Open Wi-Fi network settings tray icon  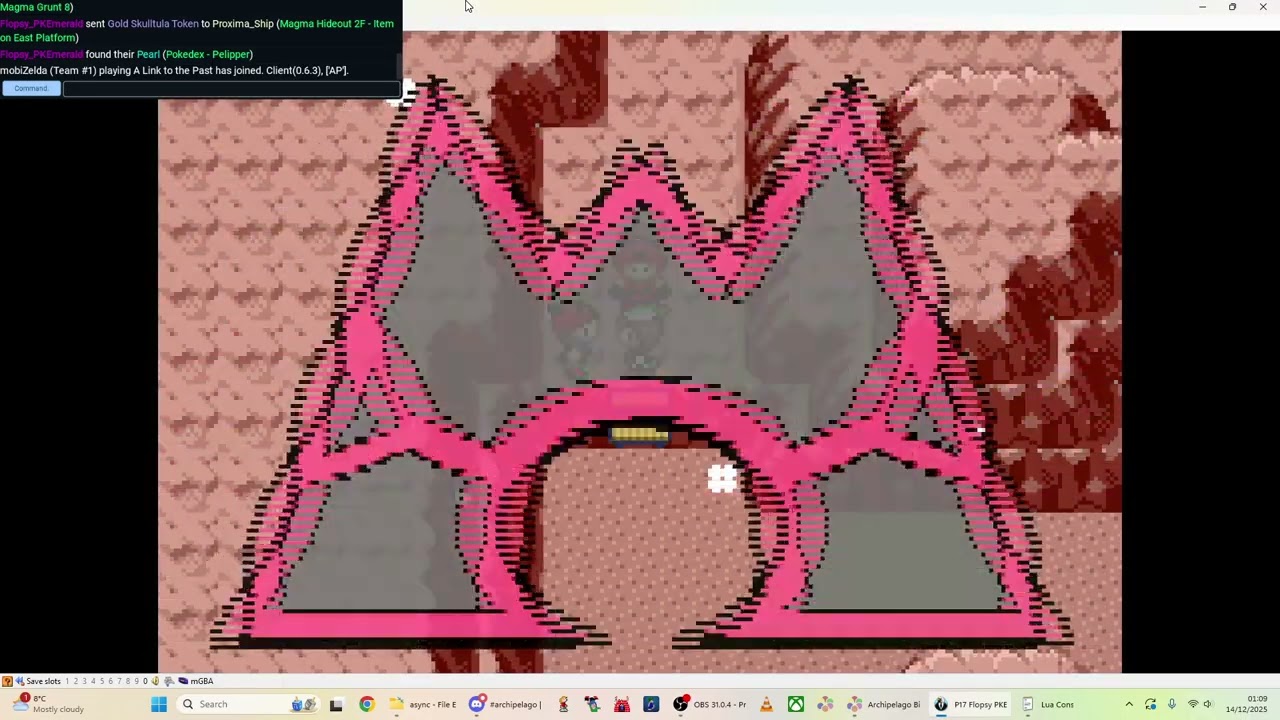click(x=1193, y=704)
